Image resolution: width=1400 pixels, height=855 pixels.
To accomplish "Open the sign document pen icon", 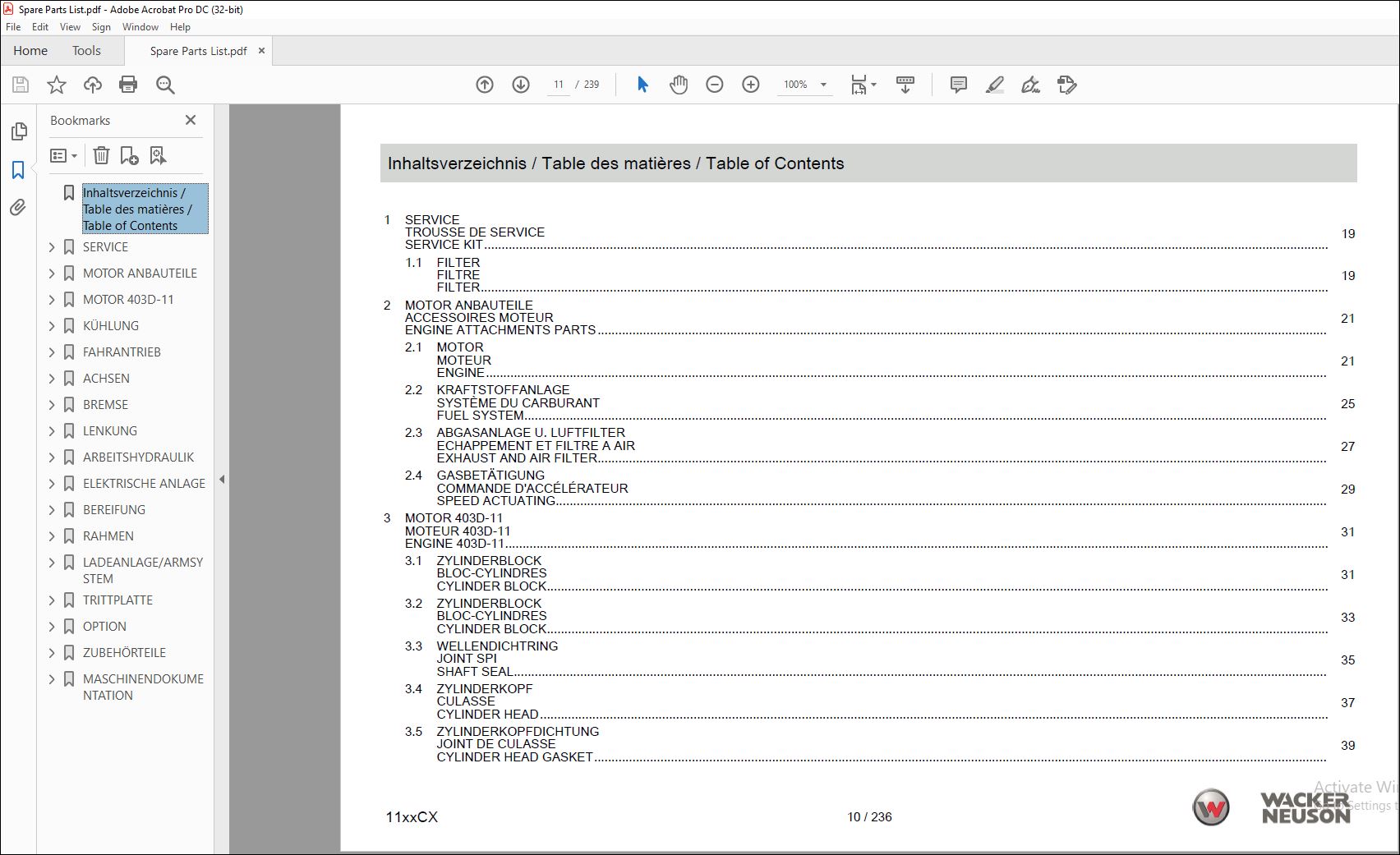I will point(1030,85).
